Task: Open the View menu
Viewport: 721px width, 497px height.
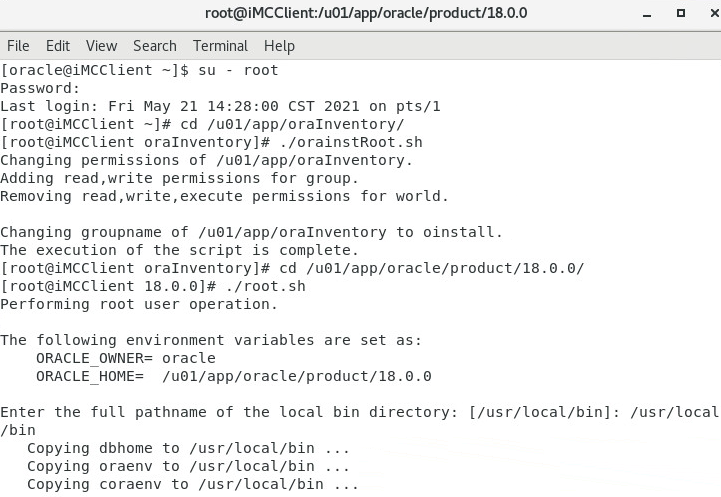Action: click(101, 46)
